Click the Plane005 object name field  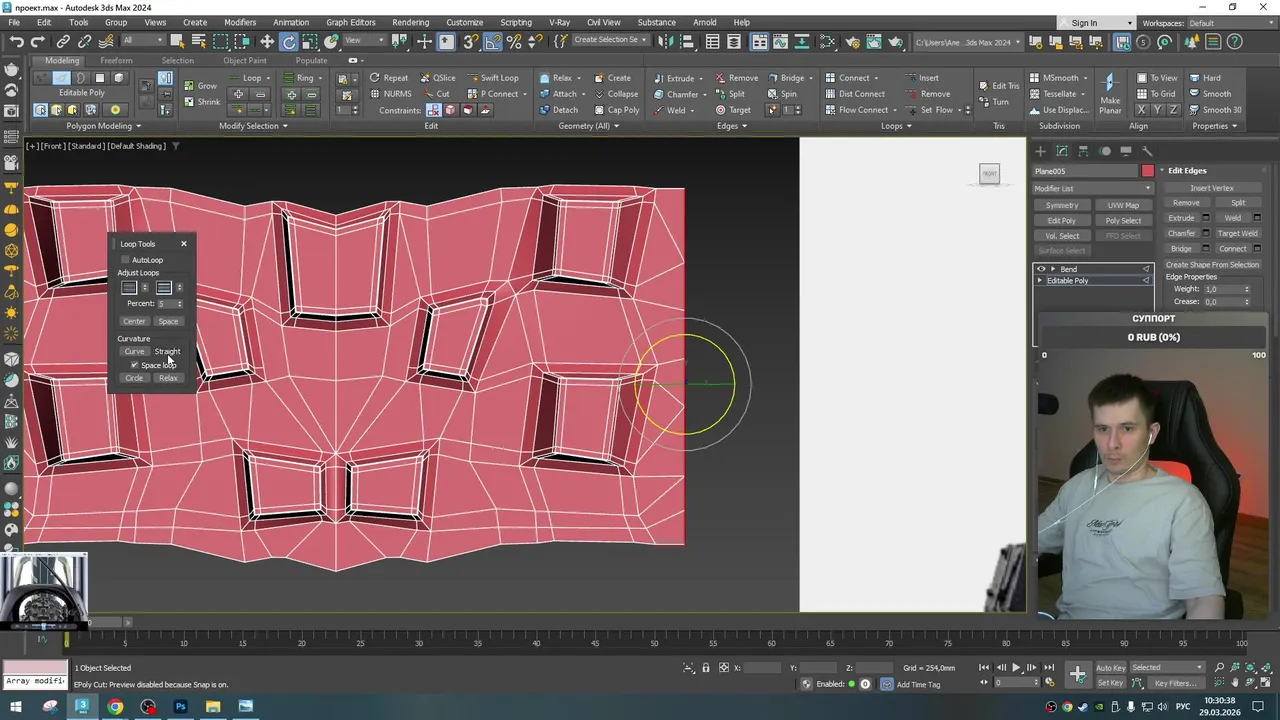click(1085, 171)
